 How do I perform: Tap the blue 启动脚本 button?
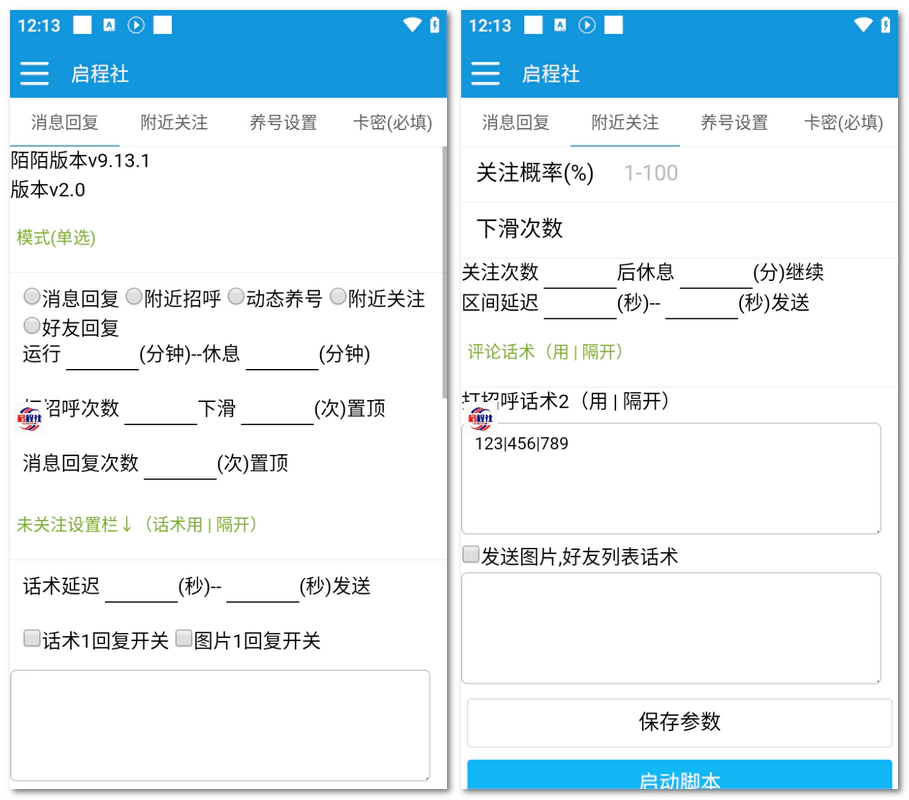point(679,778)
